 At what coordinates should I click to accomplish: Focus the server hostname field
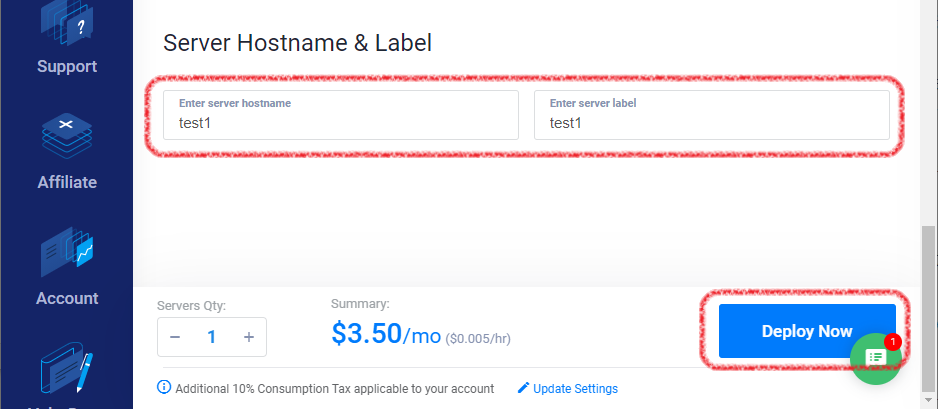(341, 115)
